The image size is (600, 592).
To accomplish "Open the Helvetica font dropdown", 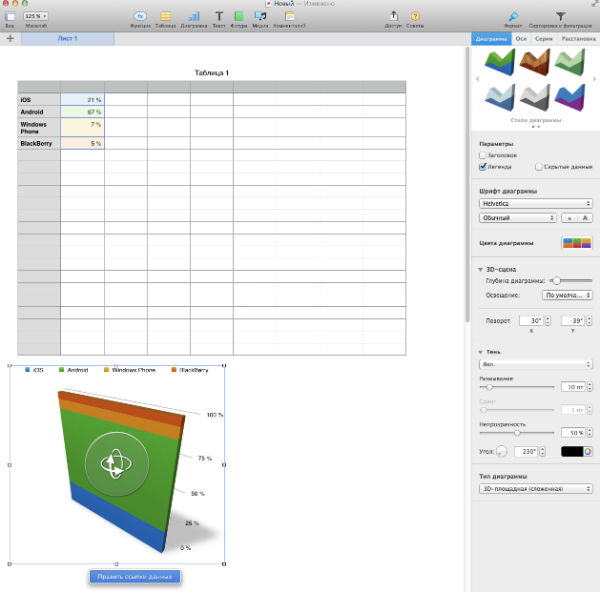I will (x=536, y=204).
